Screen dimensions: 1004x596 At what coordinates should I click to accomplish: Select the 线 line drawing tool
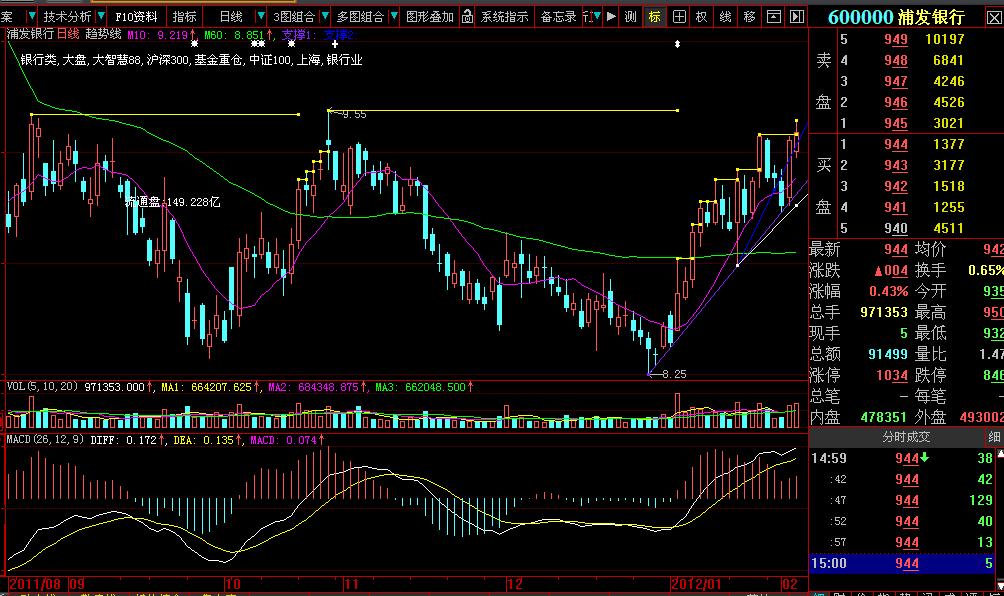(725, 17)
